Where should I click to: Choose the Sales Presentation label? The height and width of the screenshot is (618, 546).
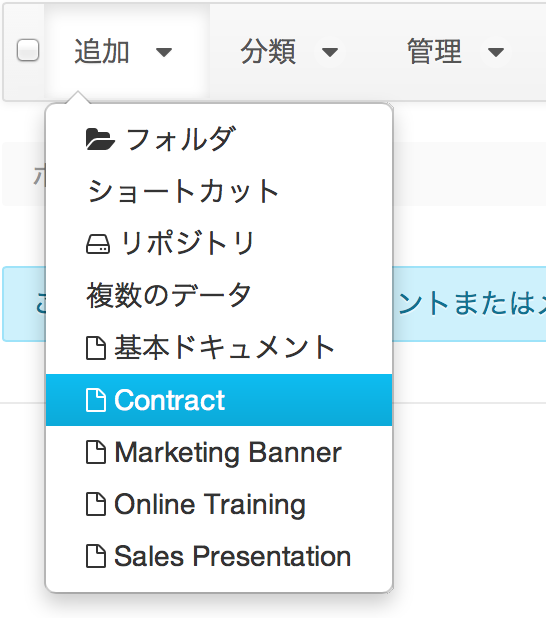click(232, 556)
